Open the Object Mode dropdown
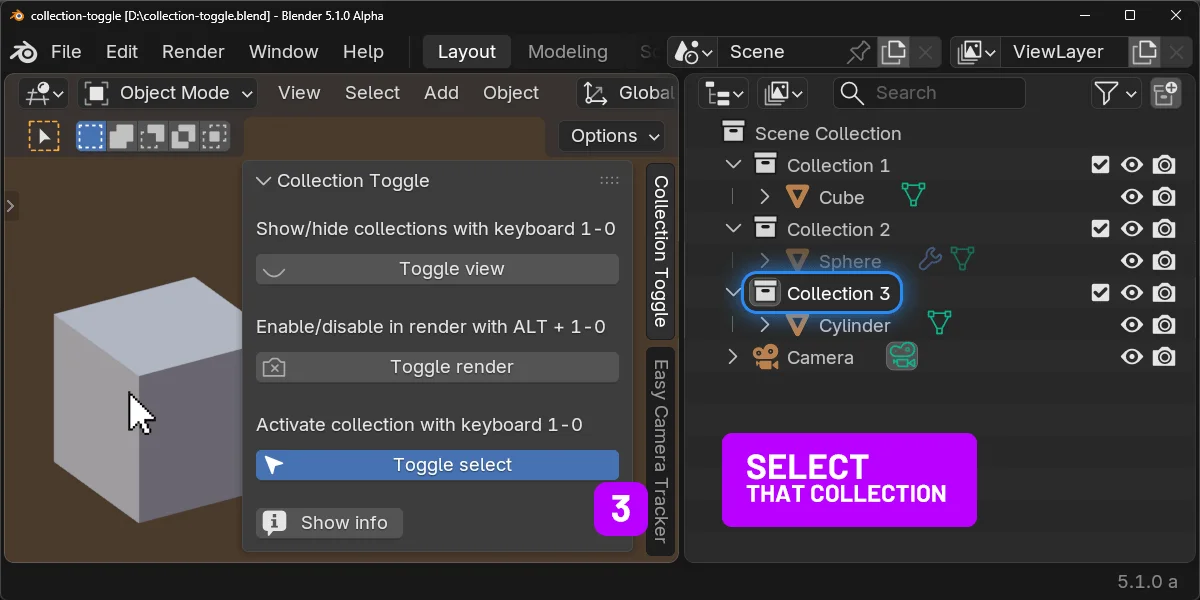This screenshot has width=1200, height=600. point(166,92)
